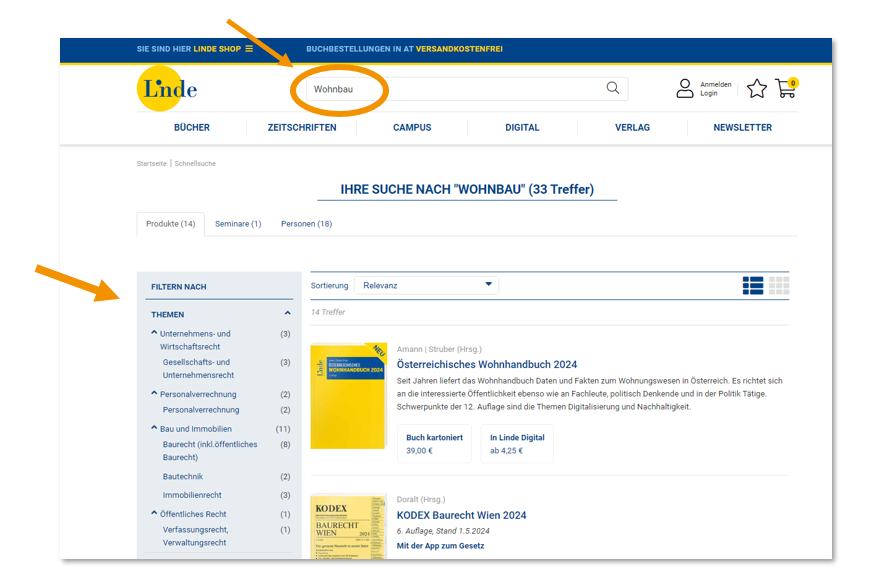881x587 pixels.
Task: Click the LINDE SHOP header link
Action: 217,49
